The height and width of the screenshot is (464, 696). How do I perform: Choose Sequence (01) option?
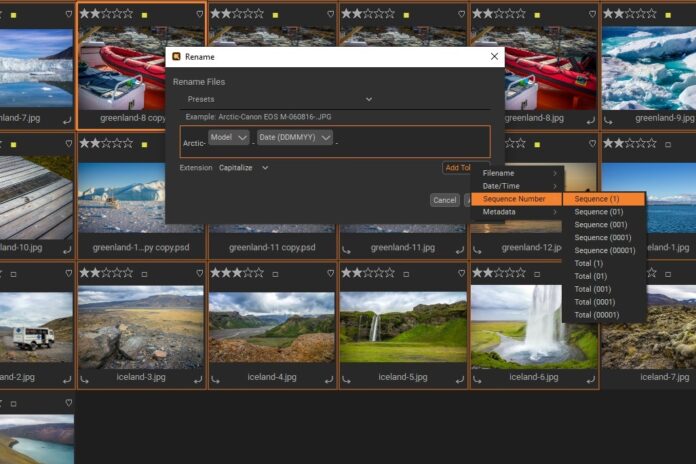coord(604,212)
